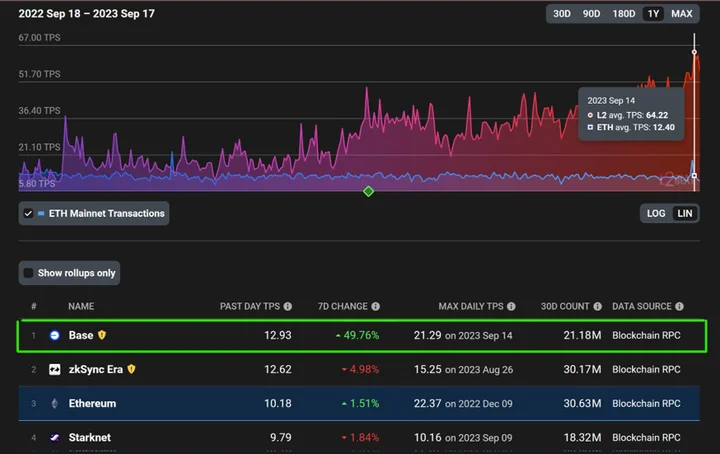The width and height of the screenshot is (720, 454).
Task: Click Blockchain RPC in the Ethereum row
Action: pos(646,404)
